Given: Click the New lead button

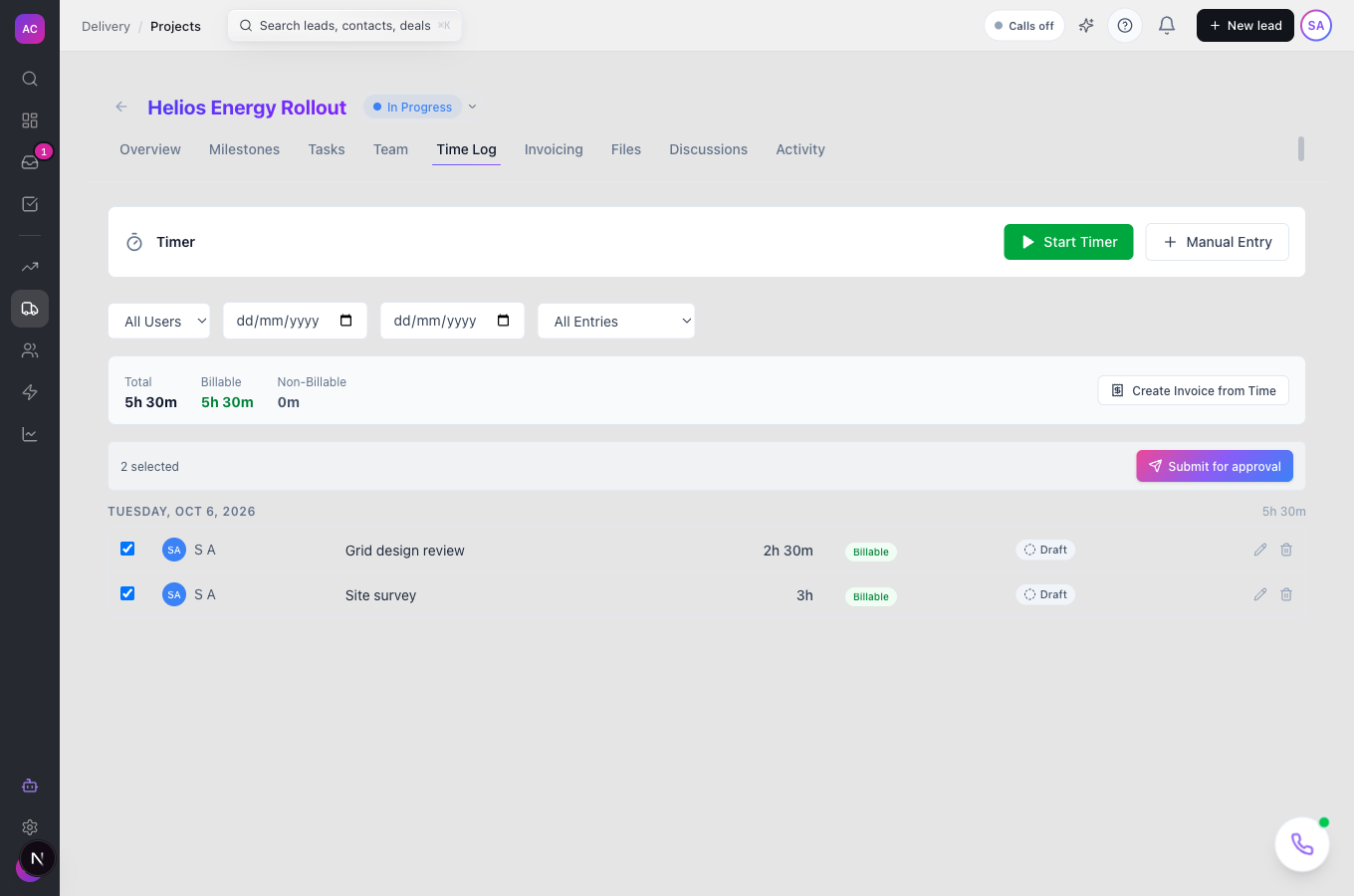Looking at the screenshot, I should click(x=1244, y=26).
